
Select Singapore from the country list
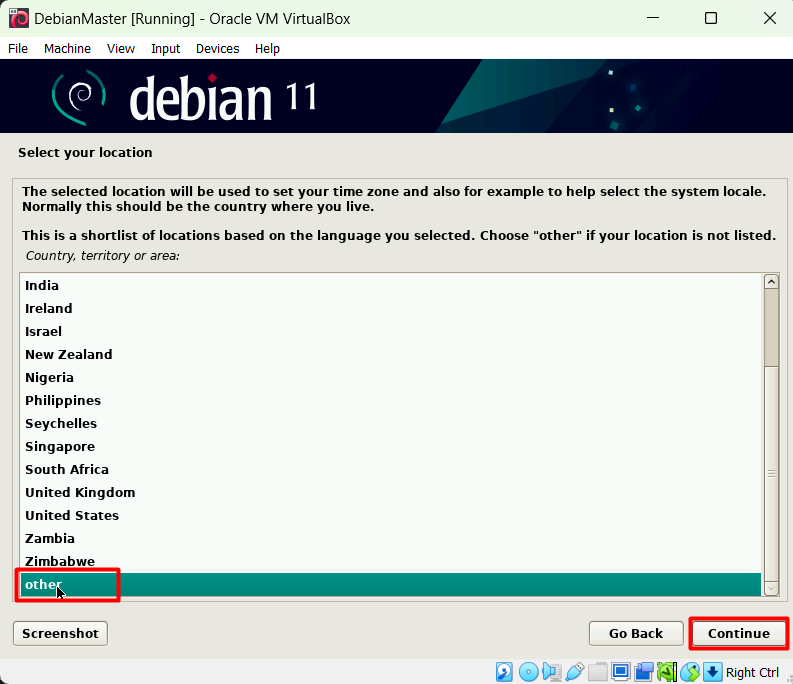tap(390, 447)
